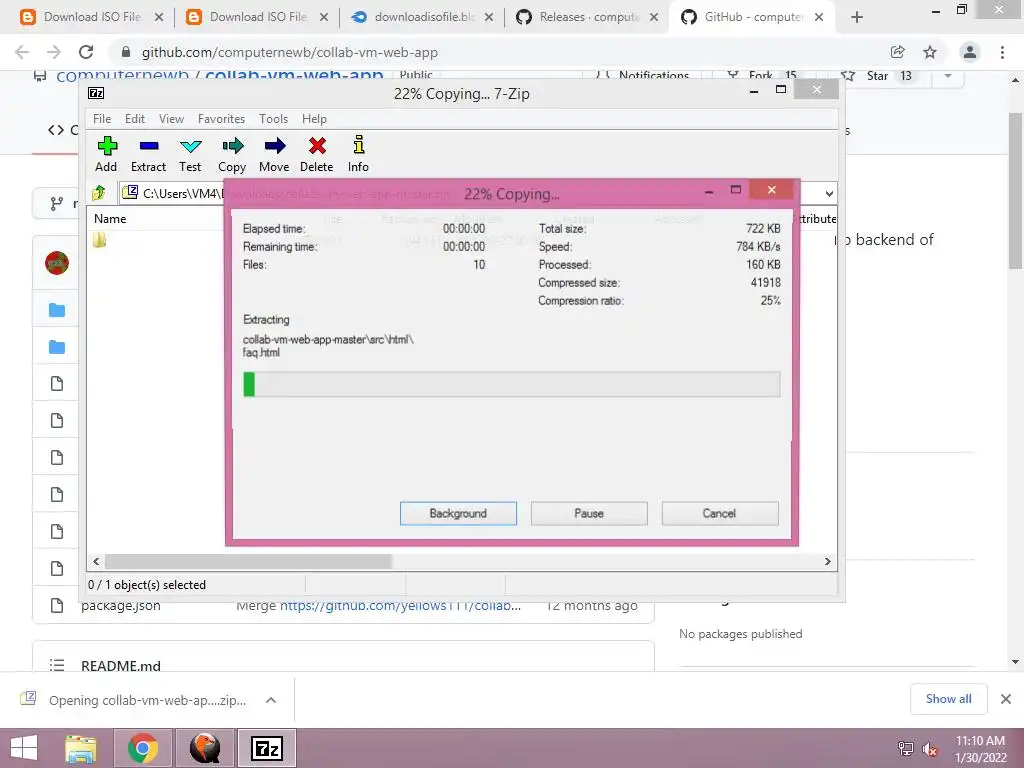This screenshot has width=1024, height=768.
Task: Expand the 7-Zip address path dropdown
Action: pyautogui.click(x=828, y=193)
